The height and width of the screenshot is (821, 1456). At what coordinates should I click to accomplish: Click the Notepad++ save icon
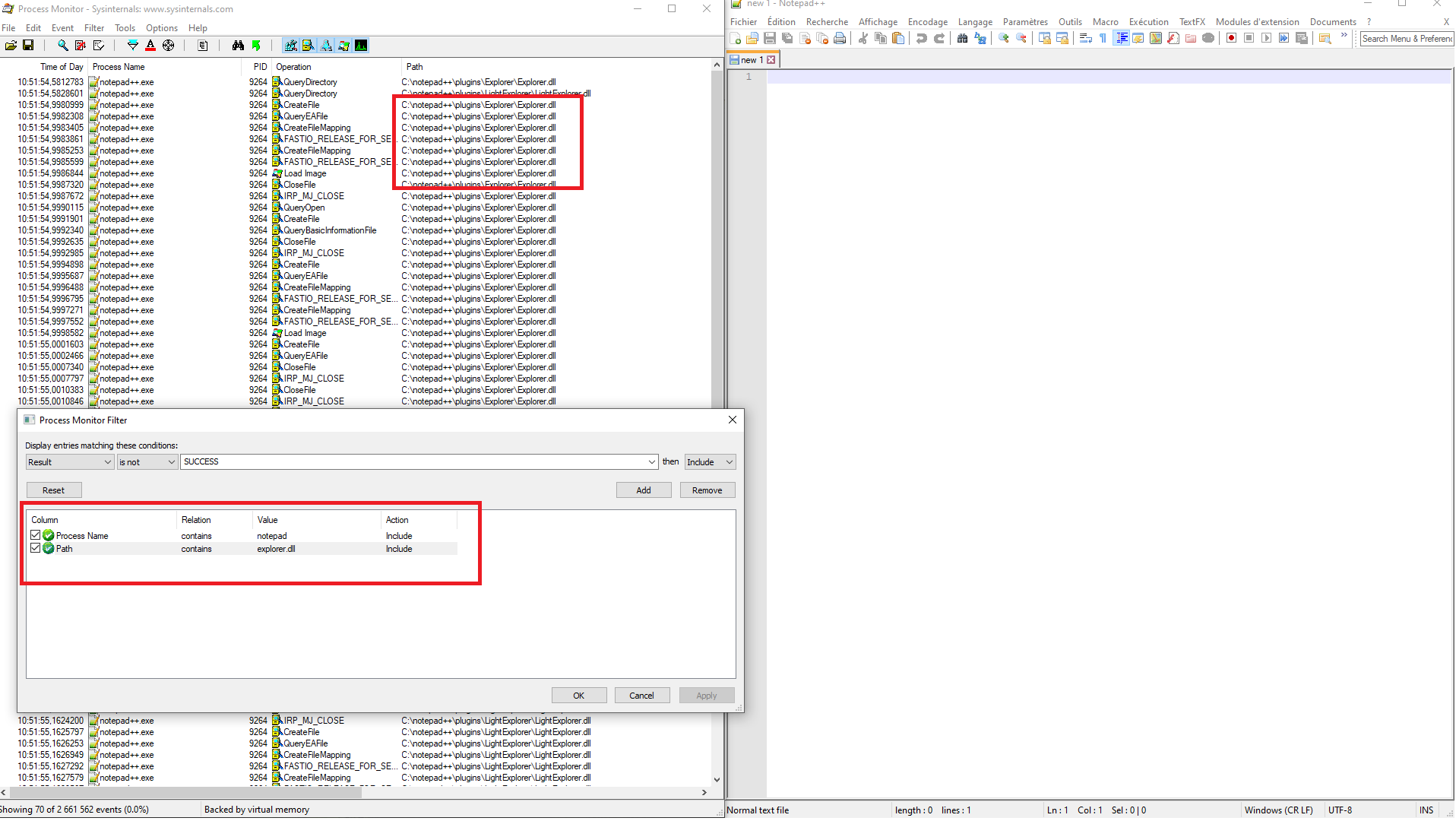point(770,39)
